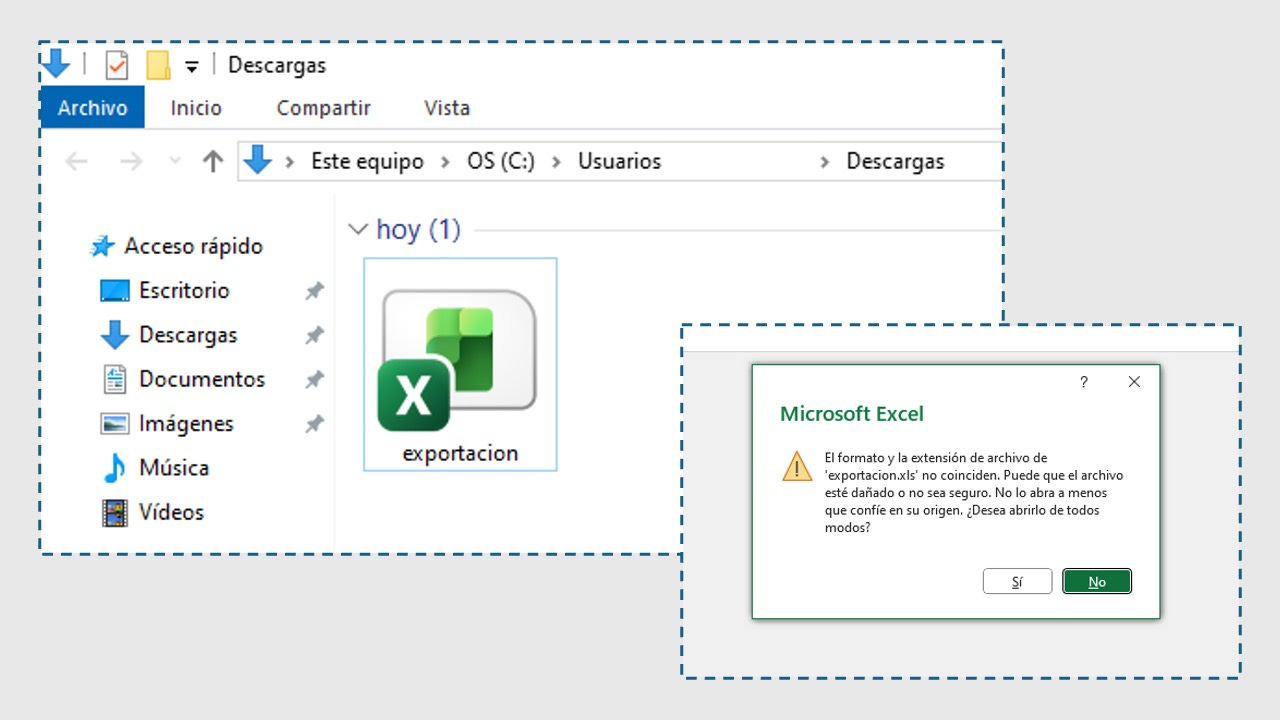Select the Vista tab

coord(447,108)
